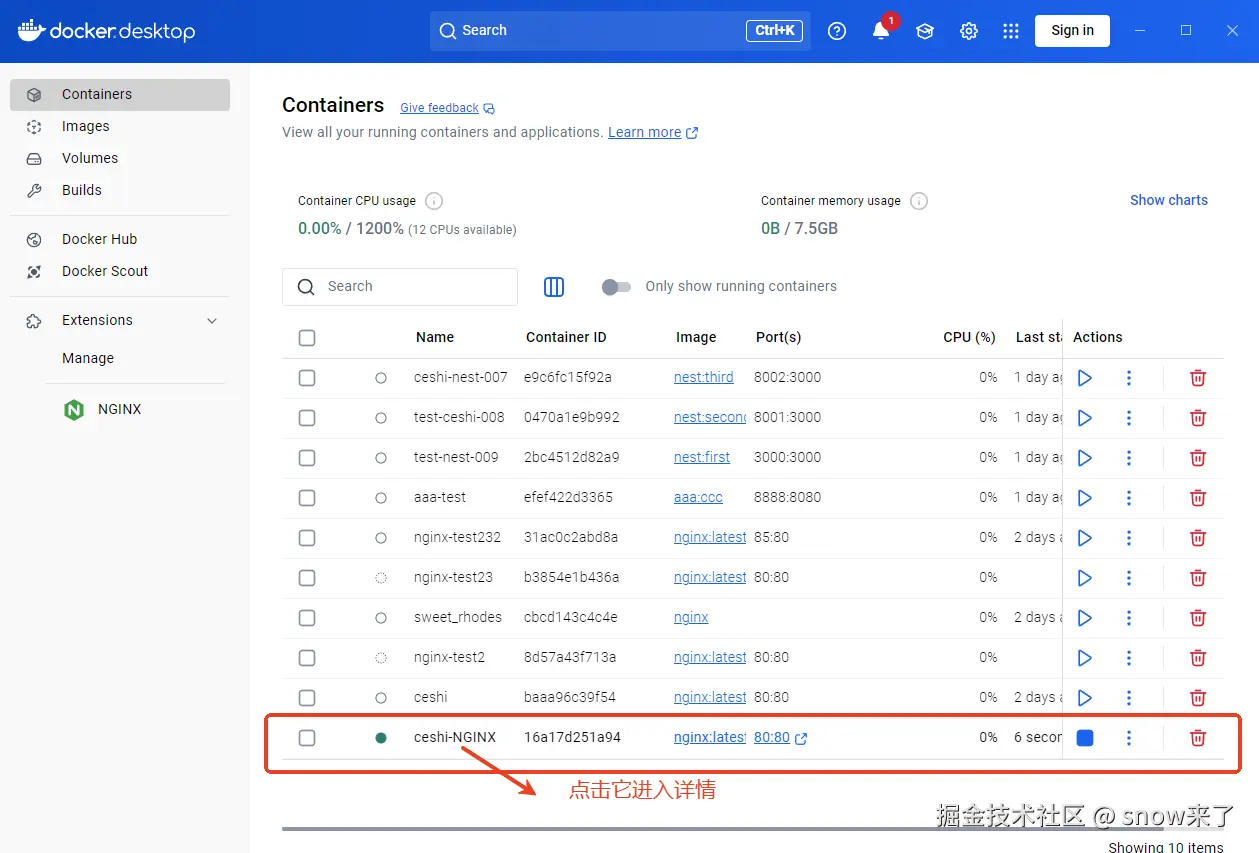Check the test-ceshi-008 row checkbox
The width and height of the screenshot is (1259, 853).
coord(307,418)
